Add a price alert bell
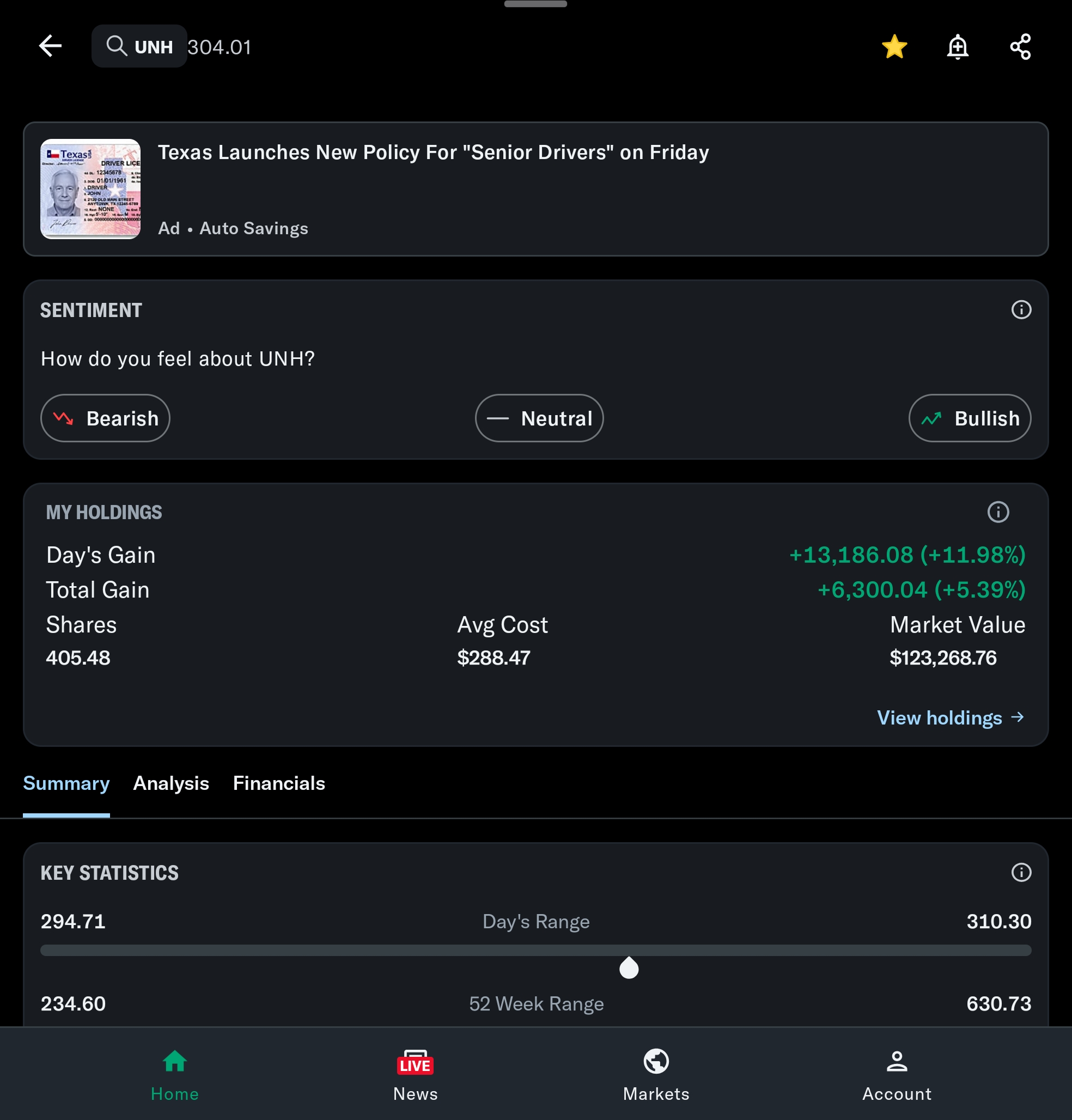 957,46
